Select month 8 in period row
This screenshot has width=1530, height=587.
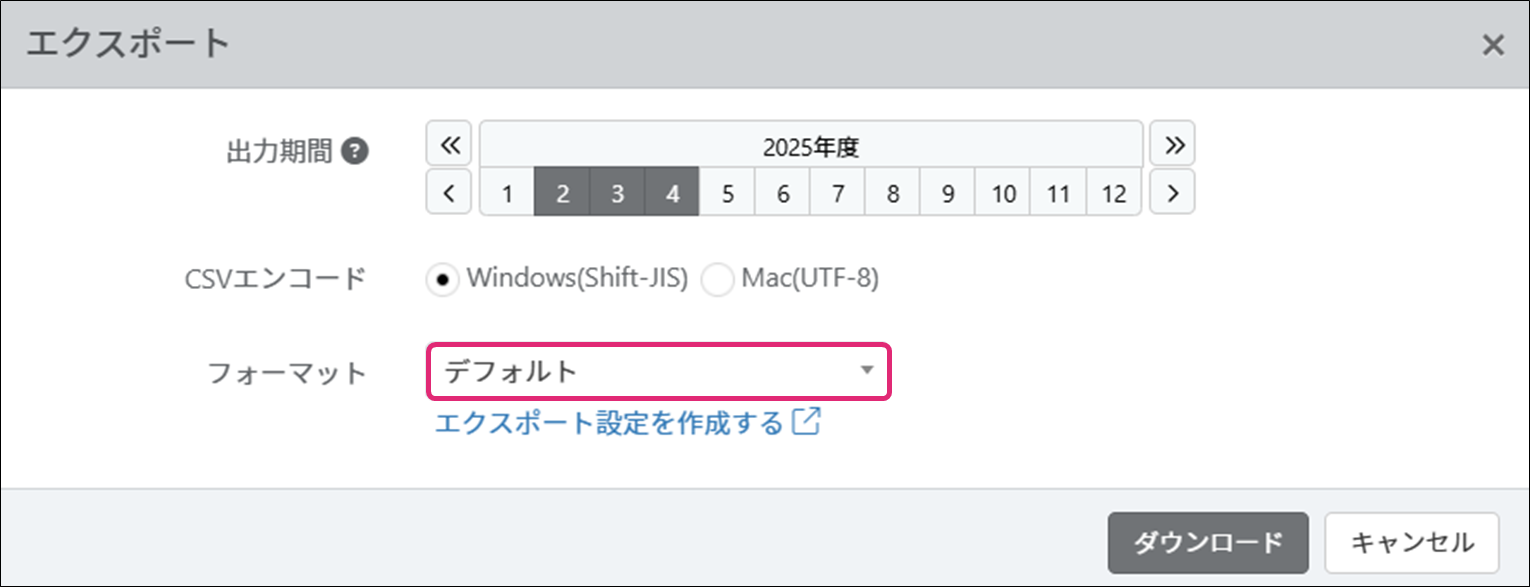(893, 194)
